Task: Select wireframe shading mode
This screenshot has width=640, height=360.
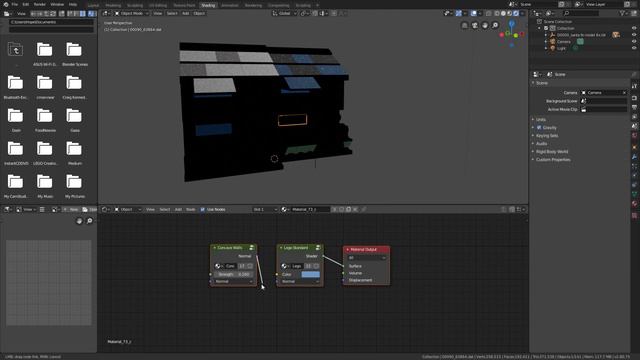Action: (x=497, y=13)
